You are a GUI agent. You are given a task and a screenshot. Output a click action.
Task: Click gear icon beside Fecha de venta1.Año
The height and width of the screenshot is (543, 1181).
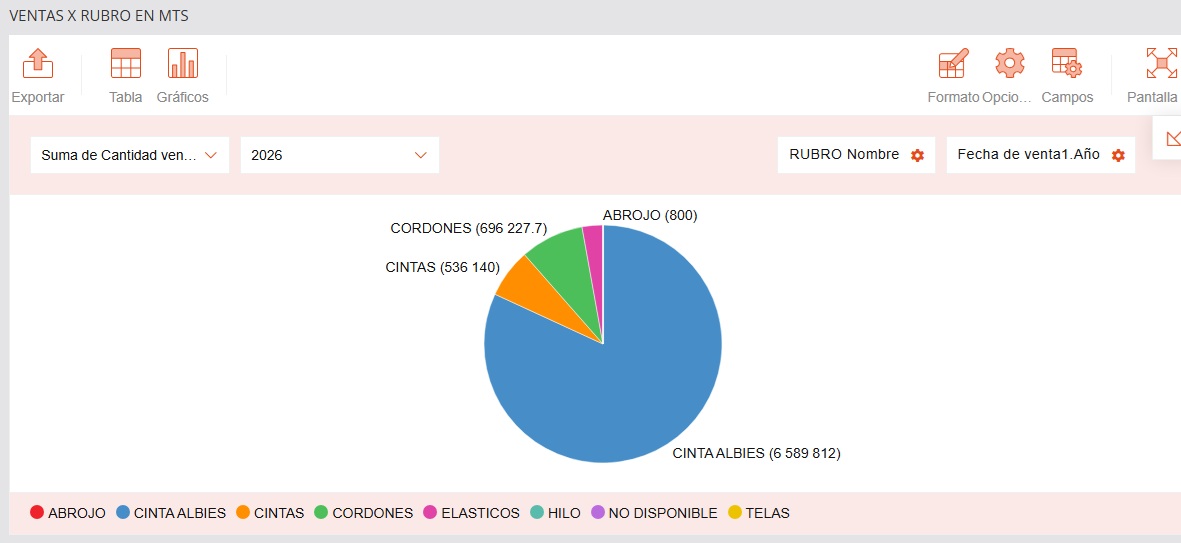1118,156
